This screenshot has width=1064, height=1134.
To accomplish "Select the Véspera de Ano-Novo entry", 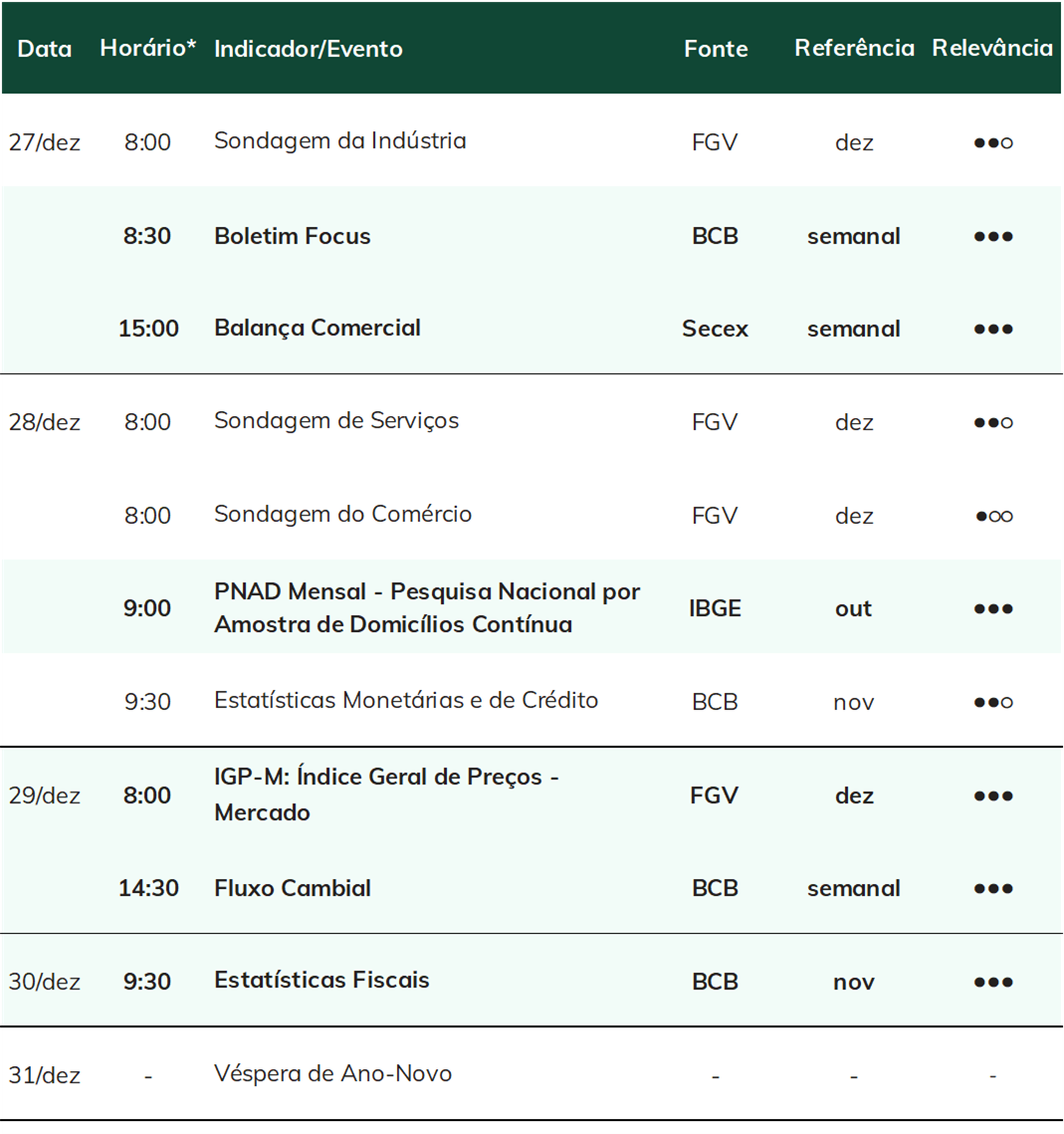I will pyautogui.click(x=332, y=1074).
